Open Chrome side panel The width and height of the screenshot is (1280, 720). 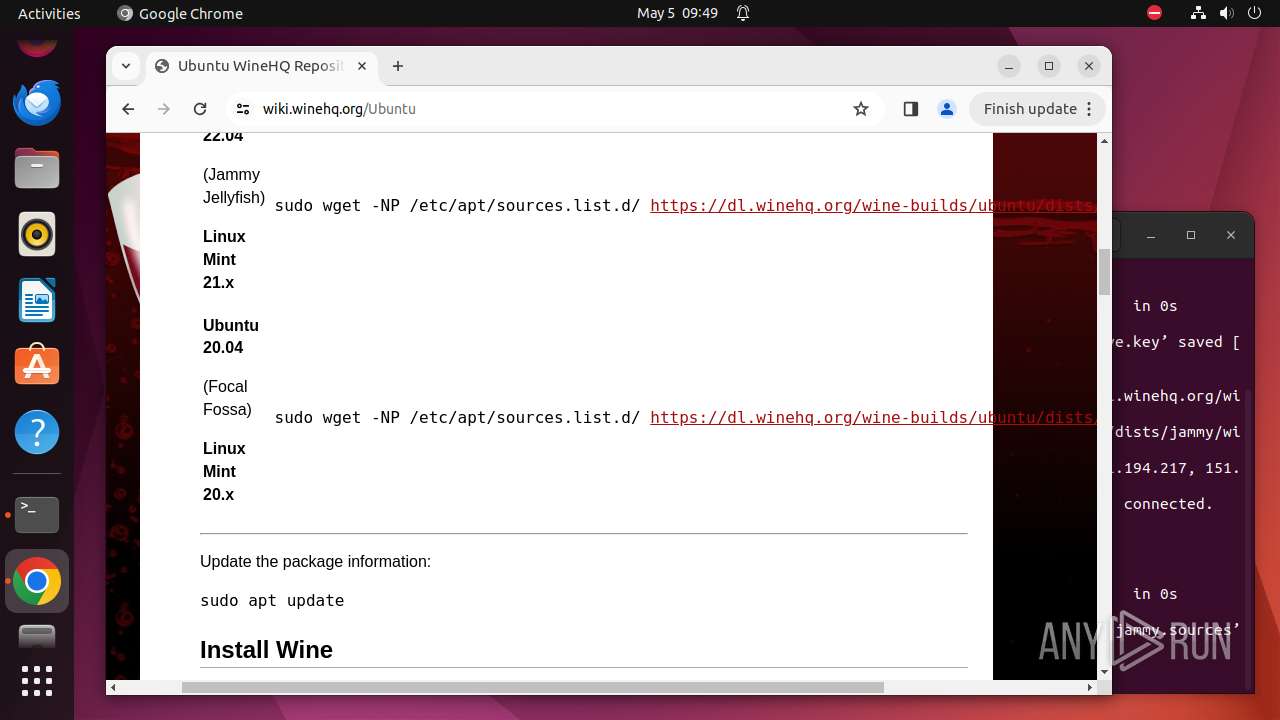(x=910, y=109)
